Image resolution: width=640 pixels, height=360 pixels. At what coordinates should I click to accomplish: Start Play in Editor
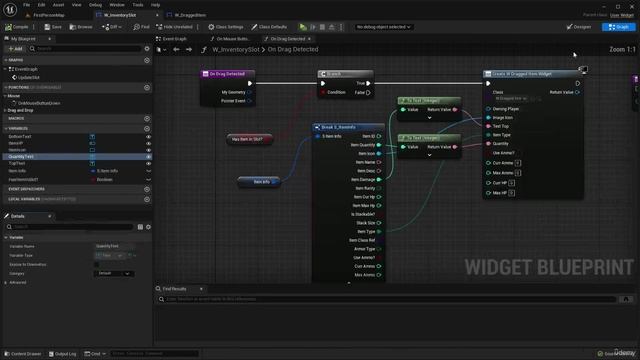pyautogui.click(x=303, y=27)
